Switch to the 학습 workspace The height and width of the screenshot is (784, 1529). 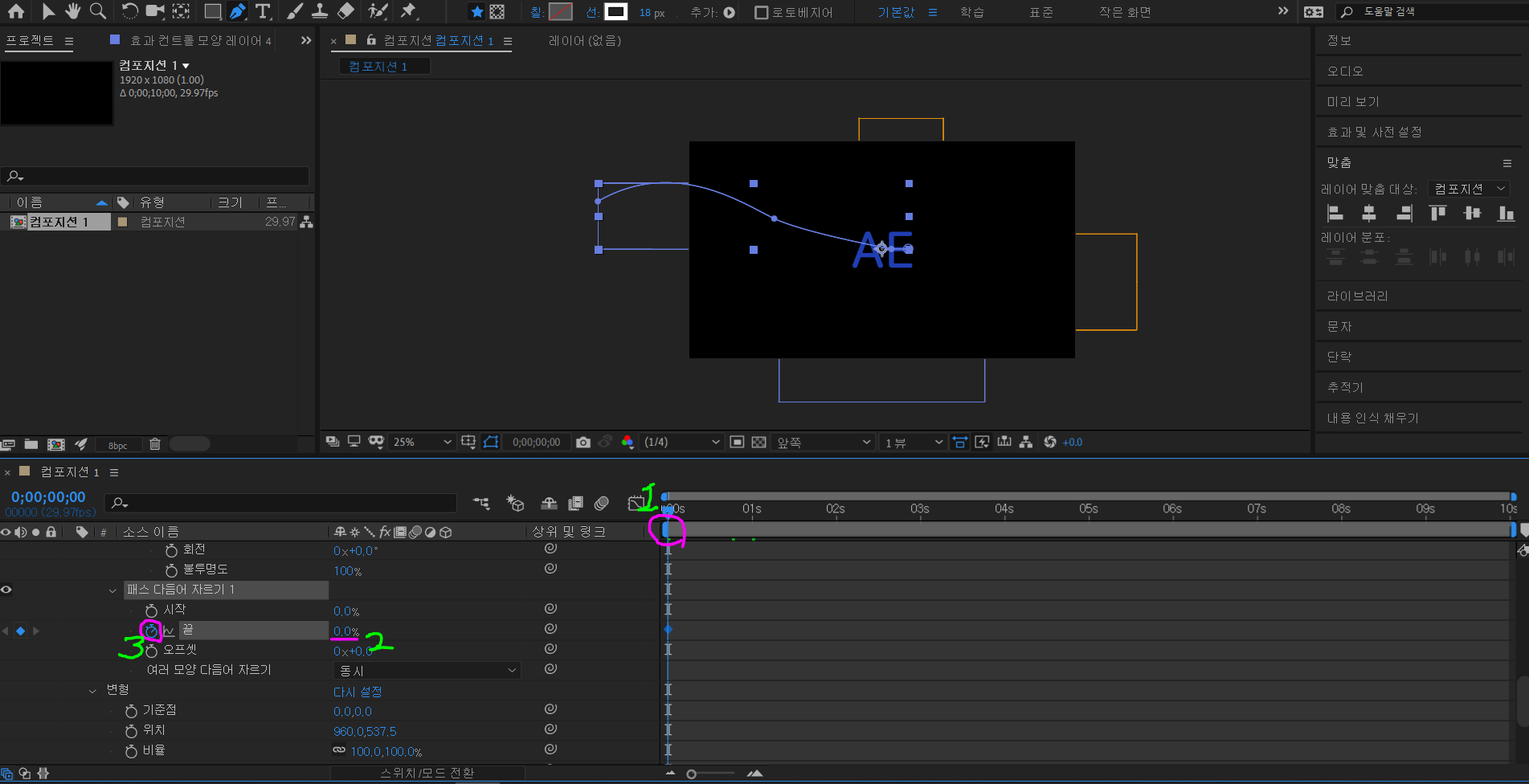tap(972, 12)
